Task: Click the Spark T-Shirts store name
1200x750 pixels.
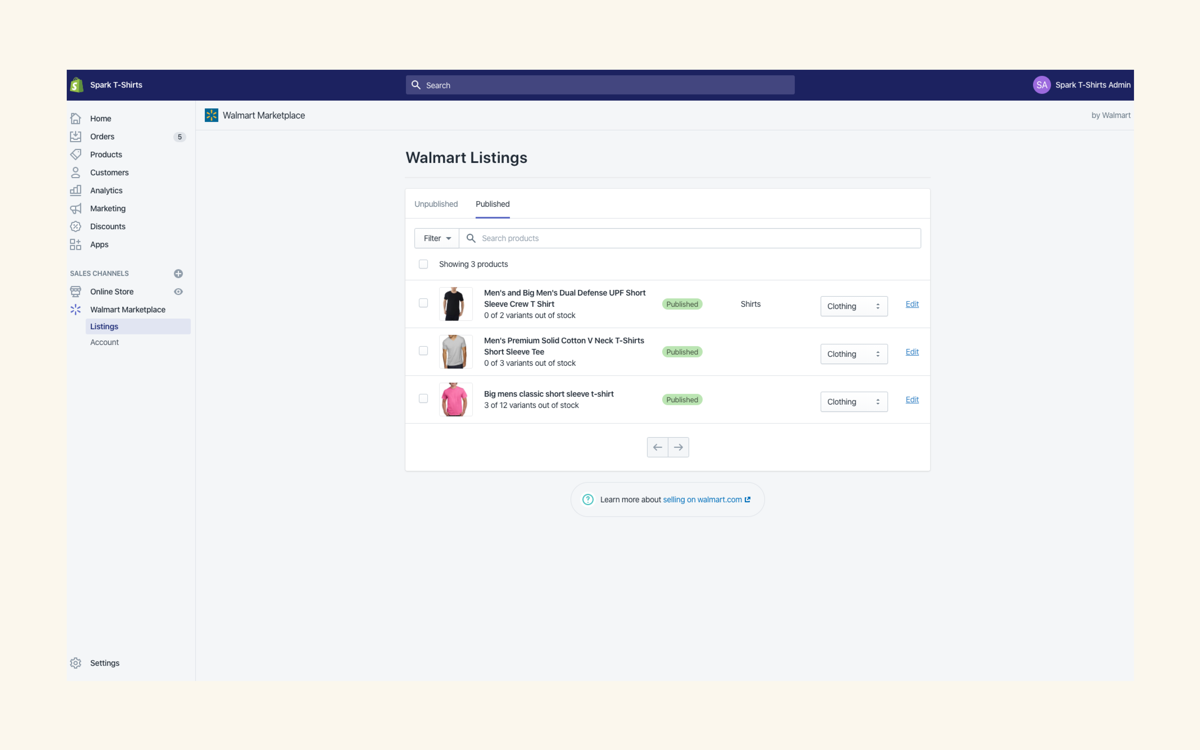Action: pos(116,85)
